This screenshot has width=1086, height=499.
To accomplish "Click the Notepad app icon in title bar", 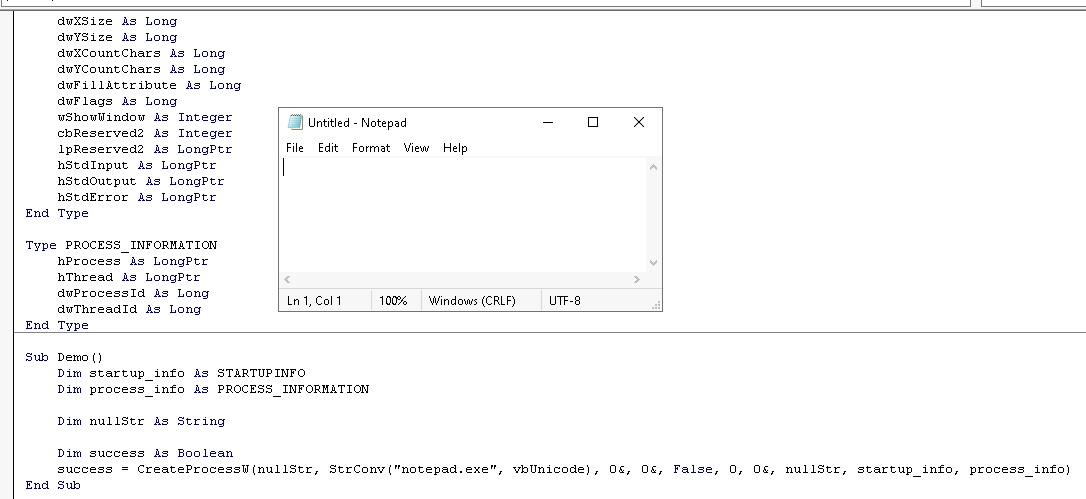I will coord(295,122).
